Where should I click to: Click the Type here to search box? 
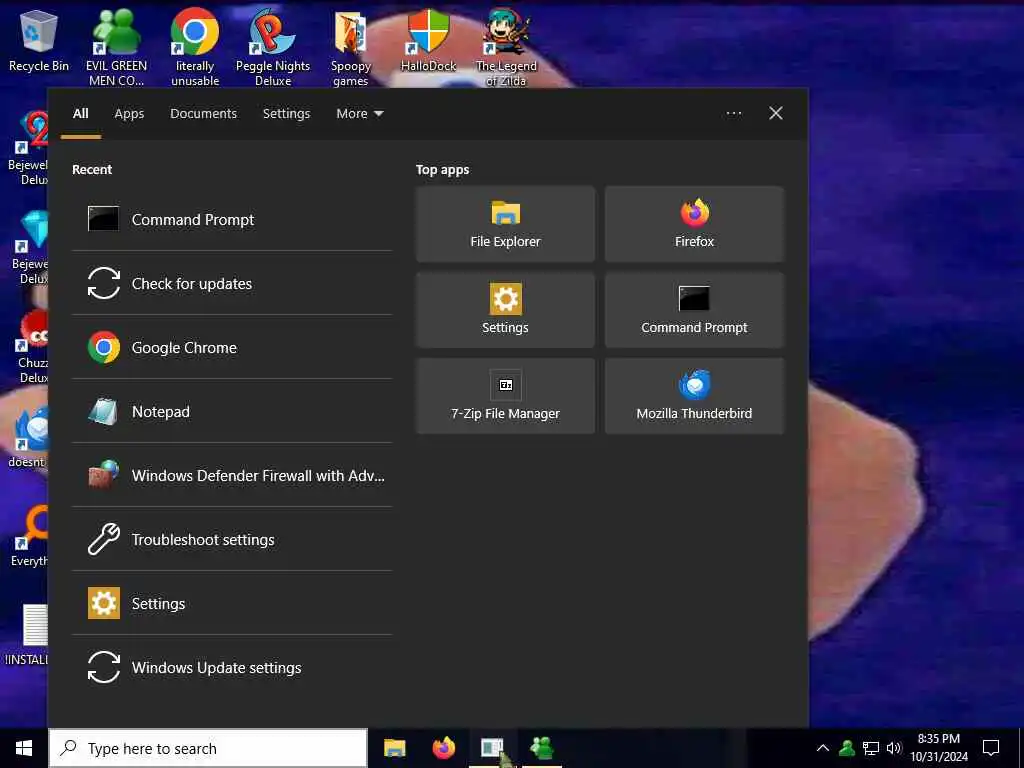(208, 748)
